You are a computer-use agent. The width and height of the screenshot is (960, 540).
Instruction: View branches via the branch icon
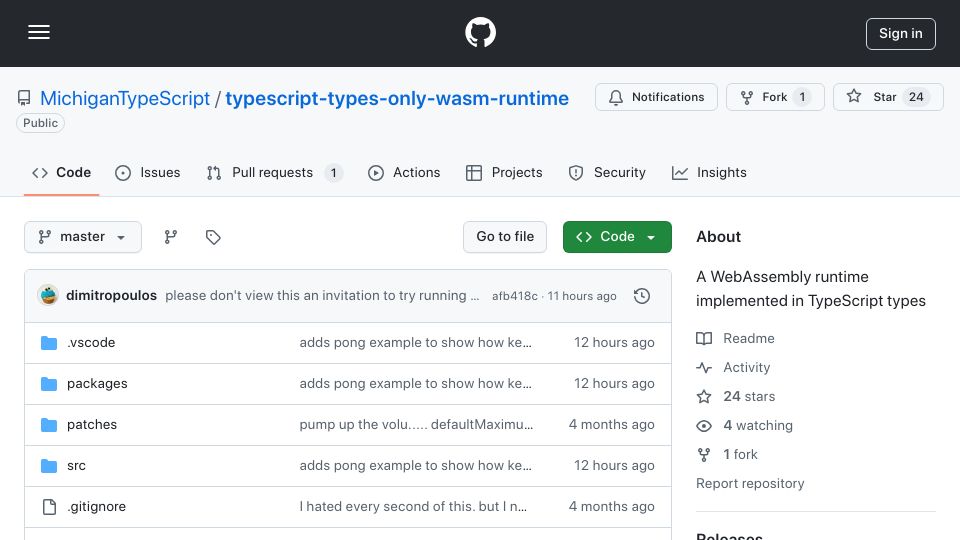point(171,237)
